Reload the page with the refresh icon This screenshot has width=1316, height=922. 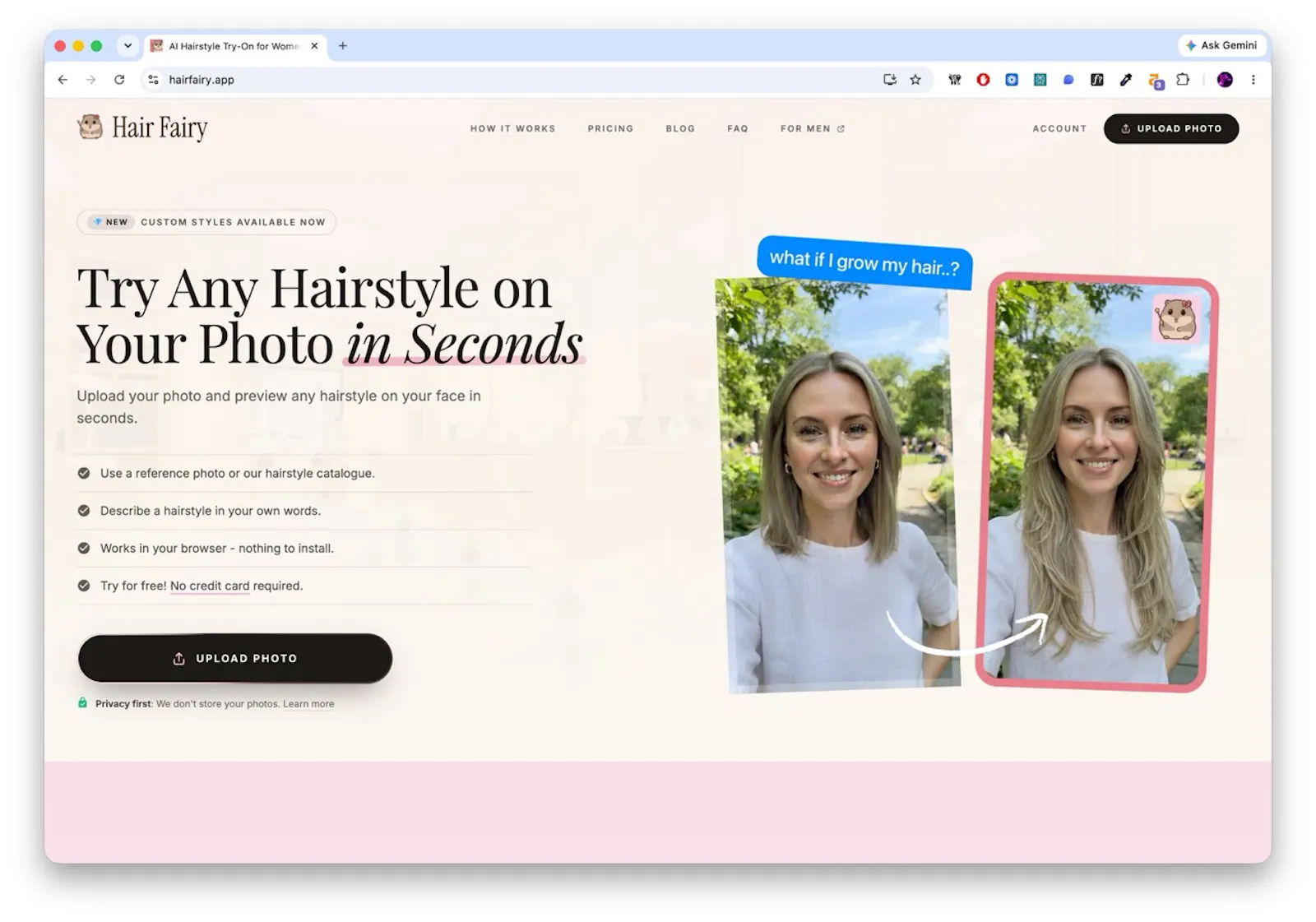(x=119, y=80)
